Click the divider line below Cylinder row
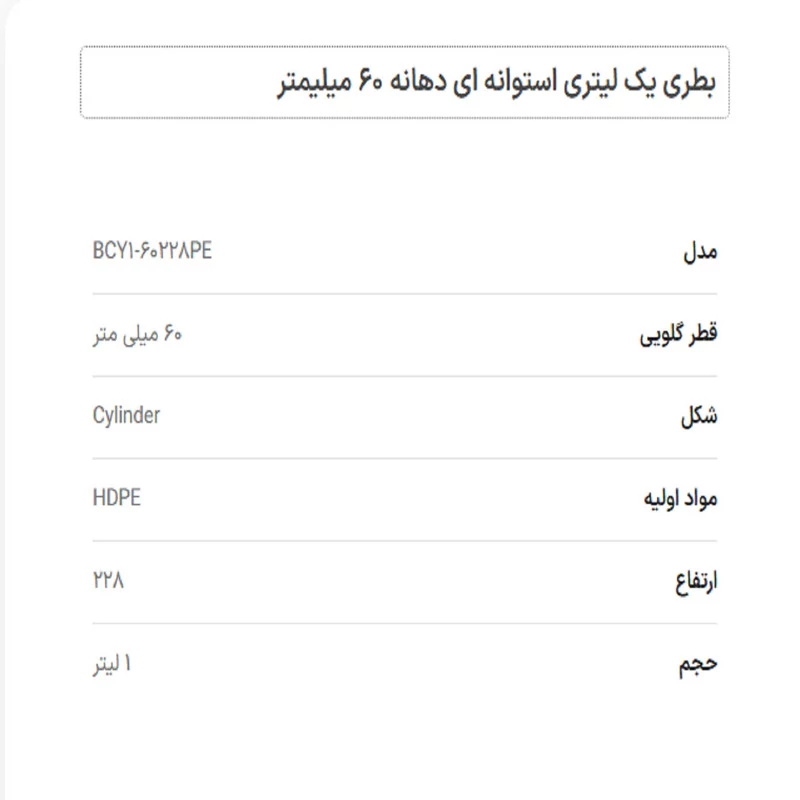This screenshot has width=800, height=800. 405,459
